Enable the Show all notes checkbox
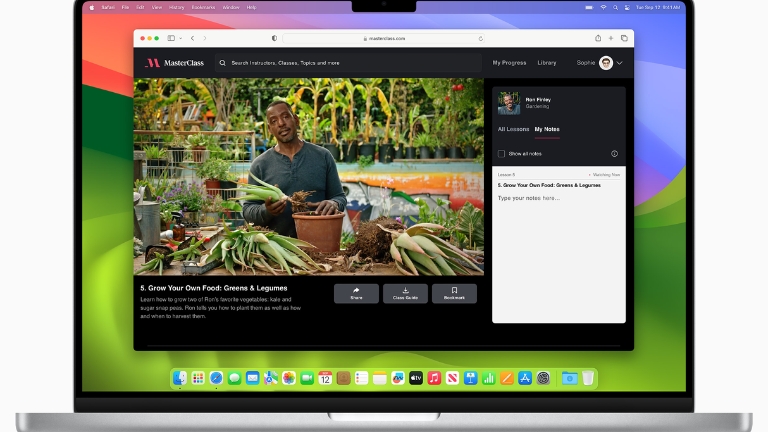The image size is (768, 432). (502, 154)
